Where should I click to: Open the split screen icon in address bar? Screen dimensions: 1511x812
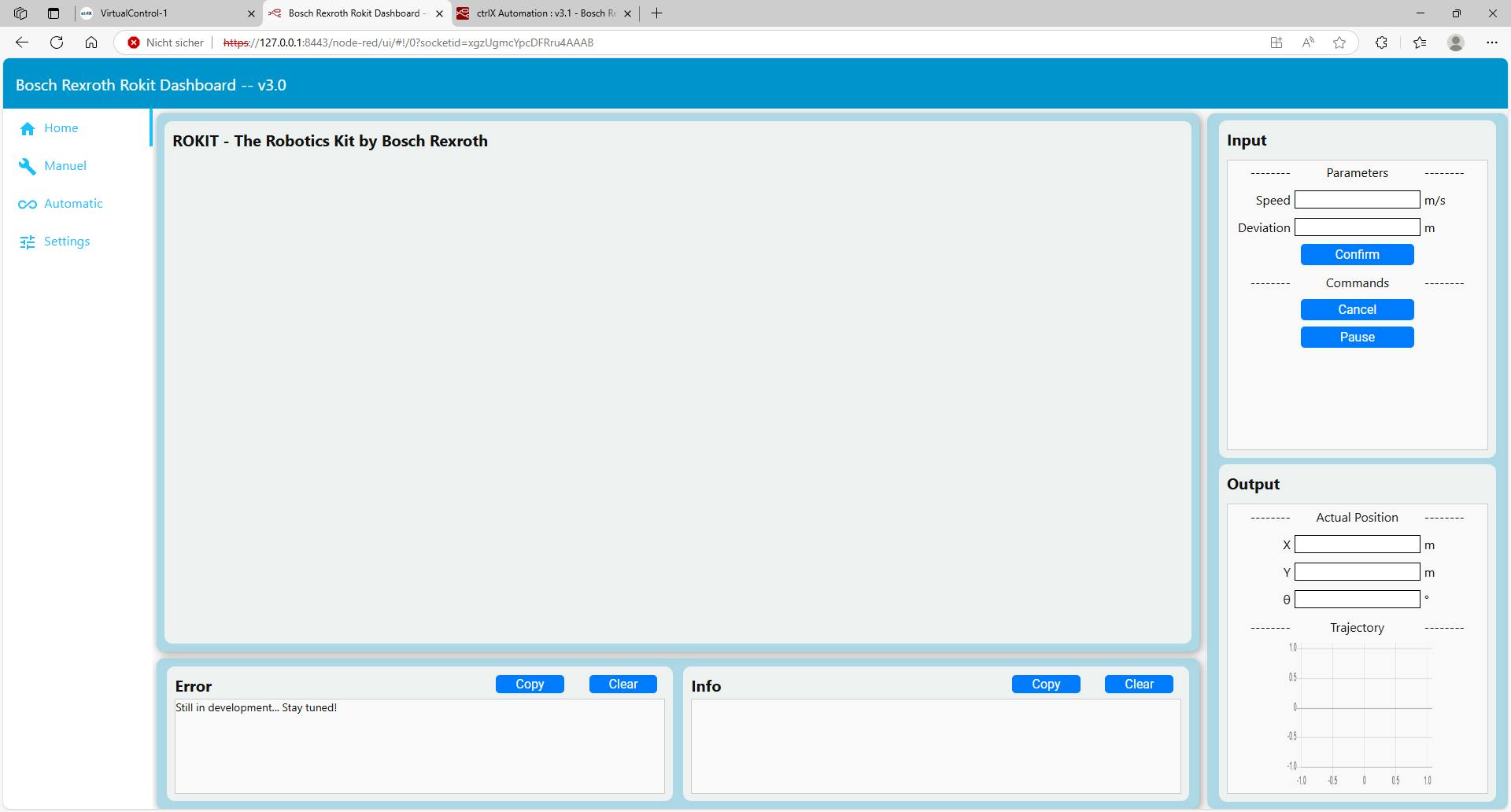(1276, 42)
